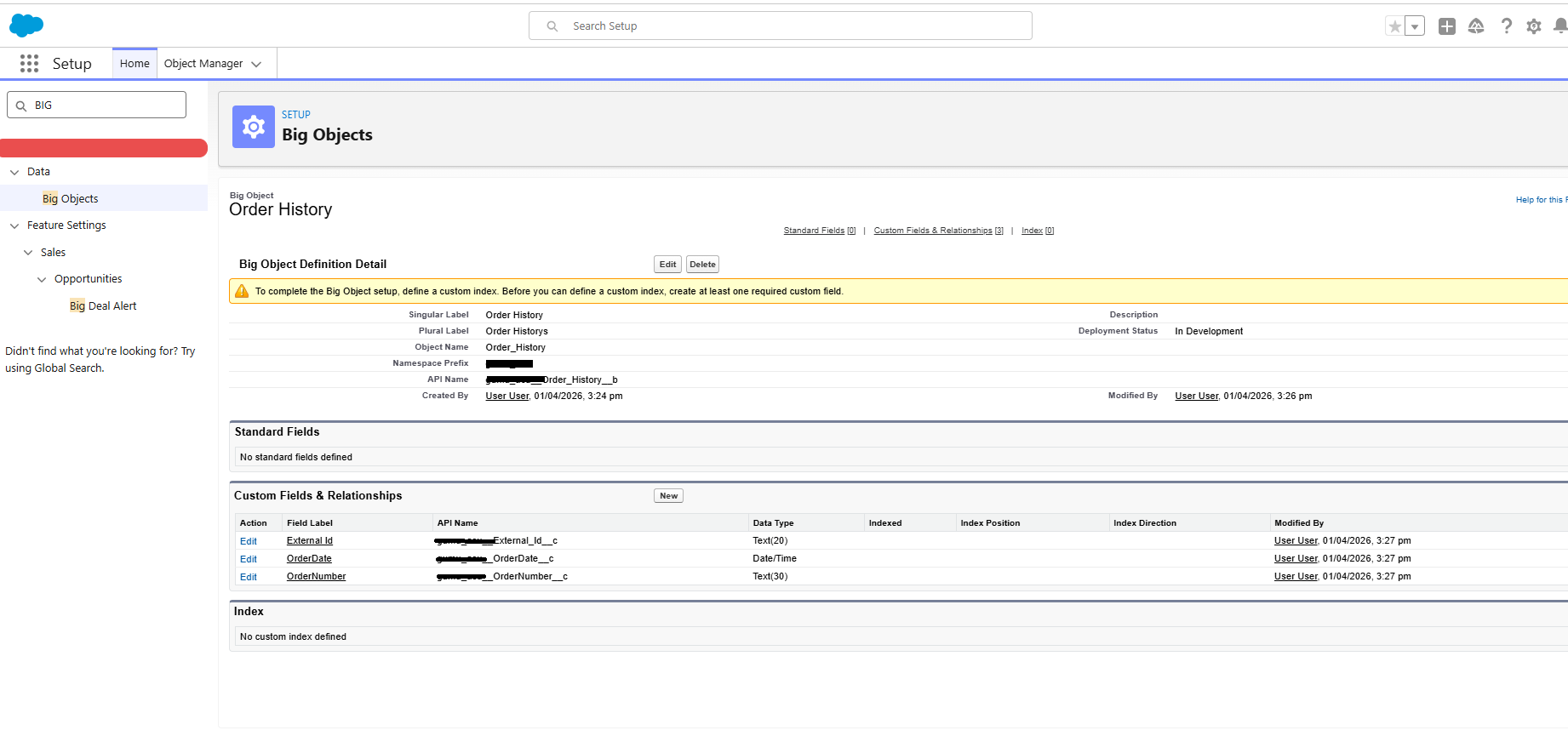Select Big Deal Alert in sidebar
This screenshot has width=1568, height=736.
[x=103, y=306]
